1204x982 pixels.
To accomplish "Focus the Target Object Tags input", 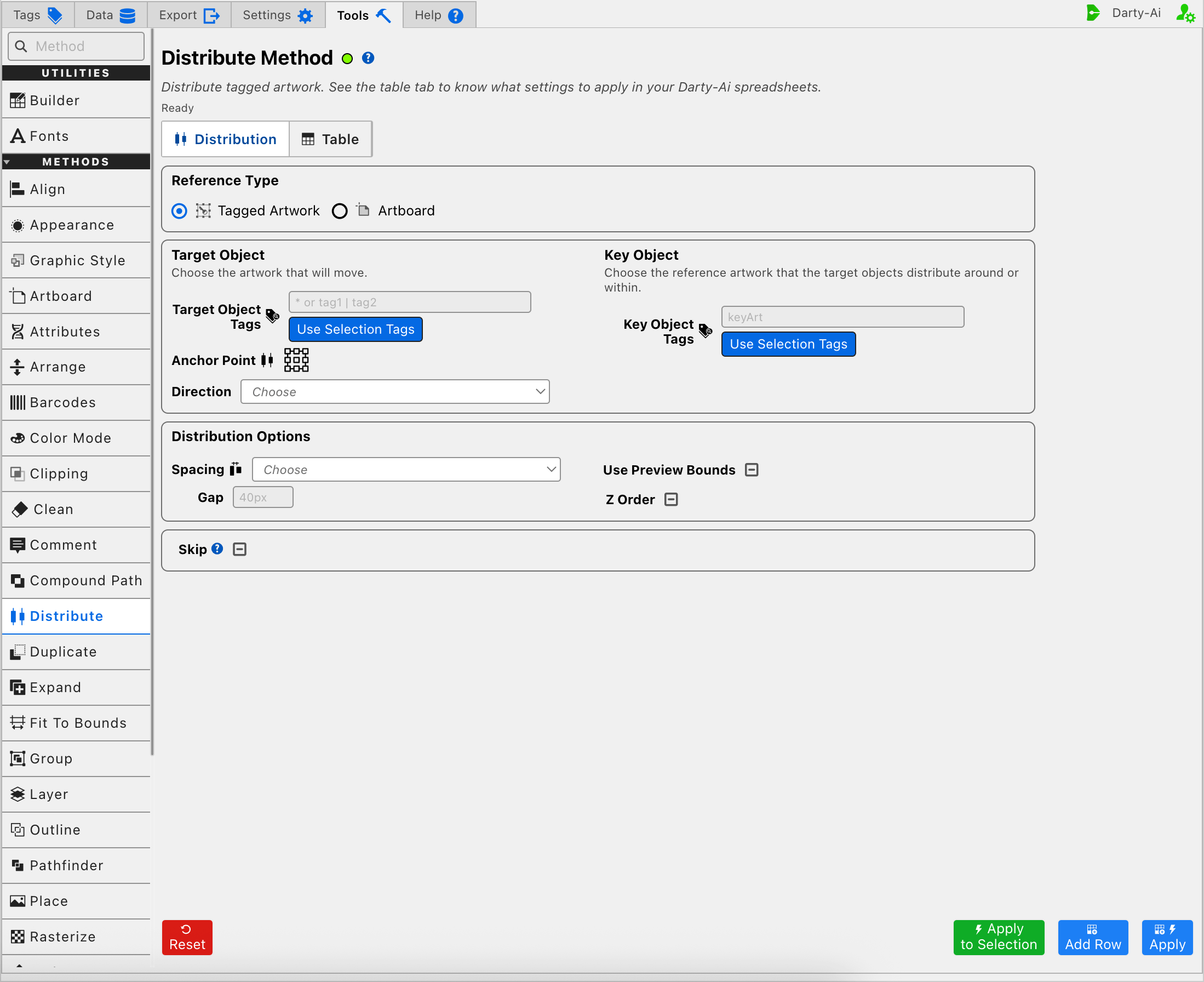I will 410,302.
